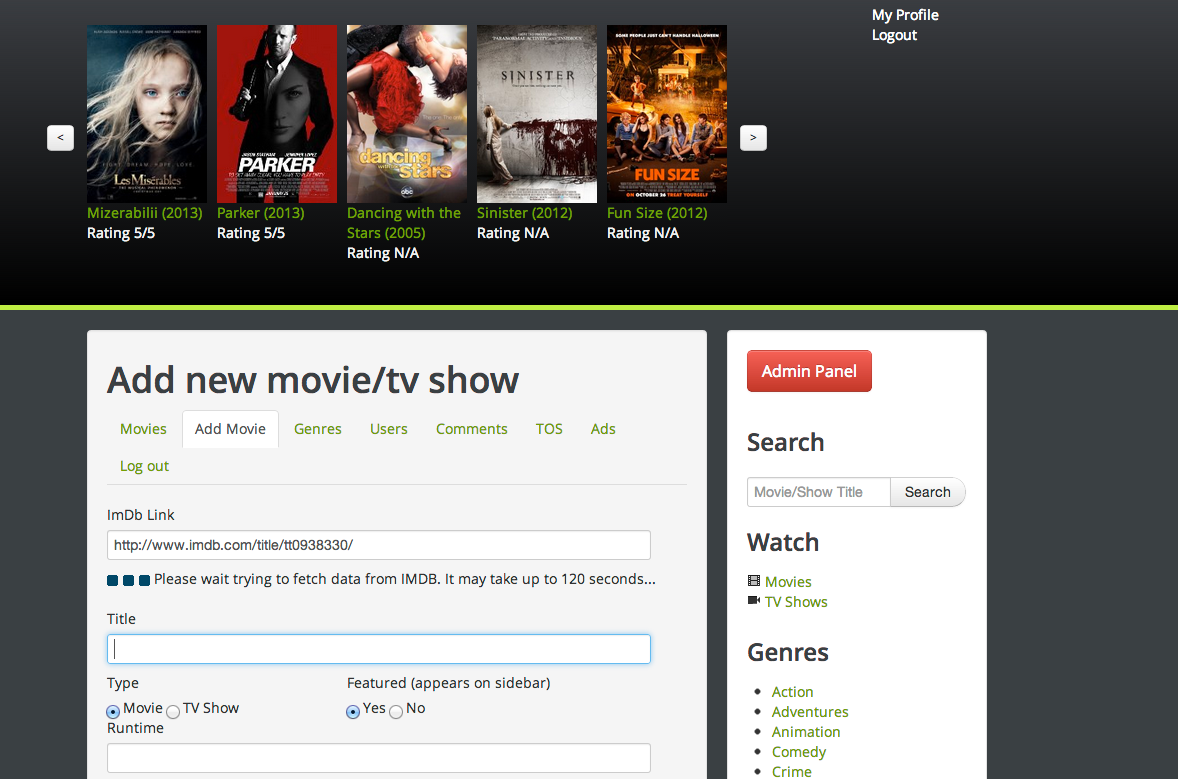Select the Fun Size poster image
The image size is (1178, 779).
pyautogui.click(x=667, y=114)
